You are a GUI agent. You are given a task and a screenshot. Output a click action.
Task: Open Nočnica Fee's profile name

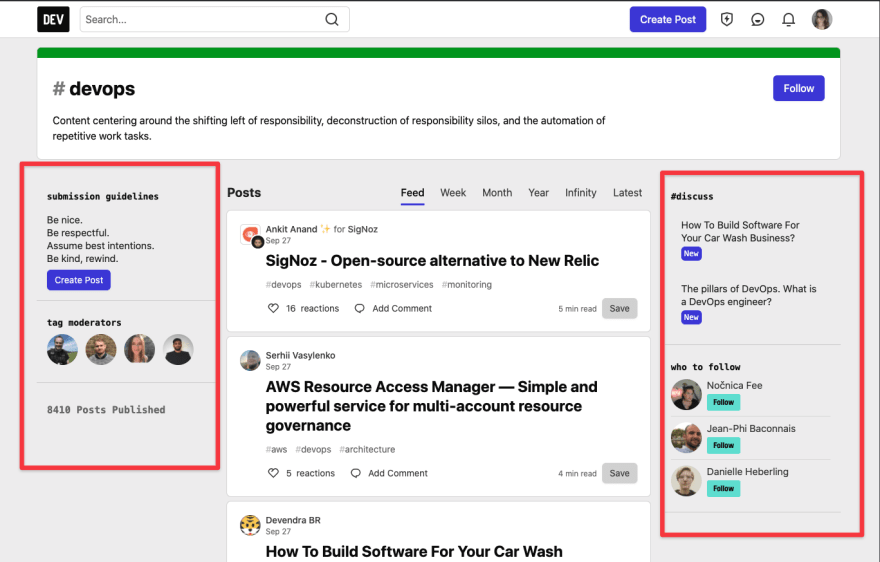734,385
